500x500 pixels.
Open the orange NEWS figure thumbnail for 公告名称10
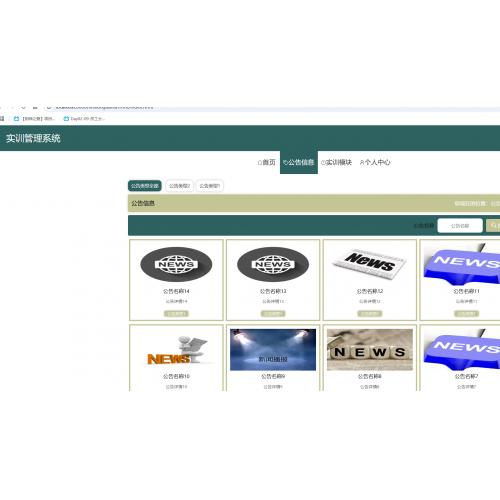tap(176, 350)
